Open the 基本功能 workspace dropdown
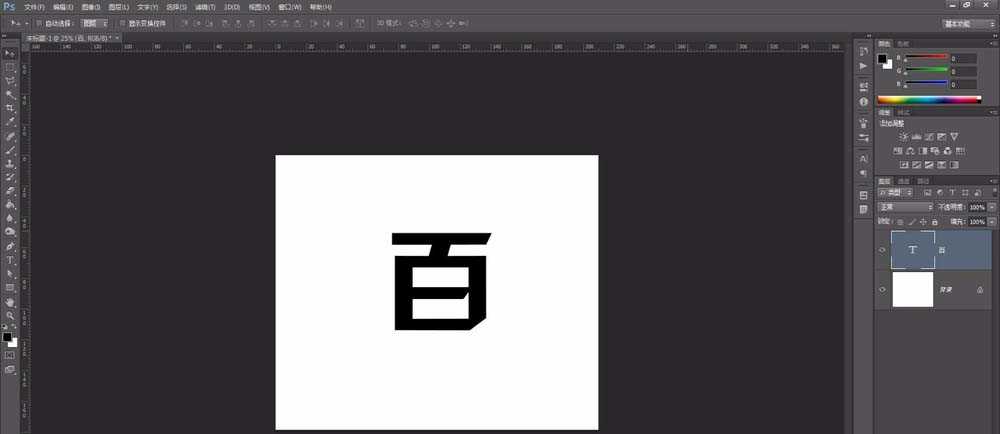The width and height of the screenshot is (1000, 434). click(968, 22)
